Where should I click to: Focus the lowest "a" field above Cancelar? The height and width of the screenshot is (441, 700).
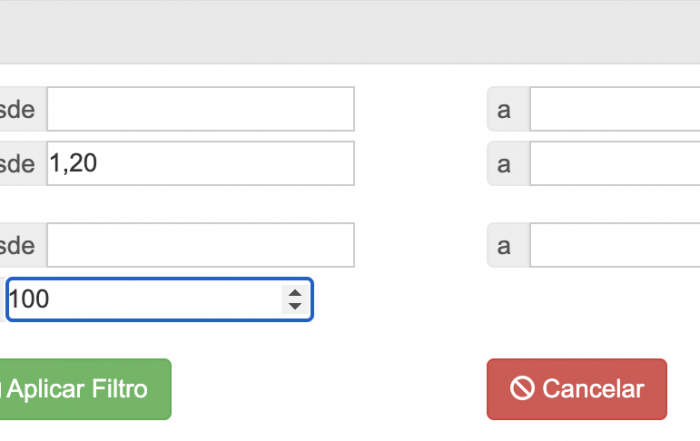coord(615,245)
